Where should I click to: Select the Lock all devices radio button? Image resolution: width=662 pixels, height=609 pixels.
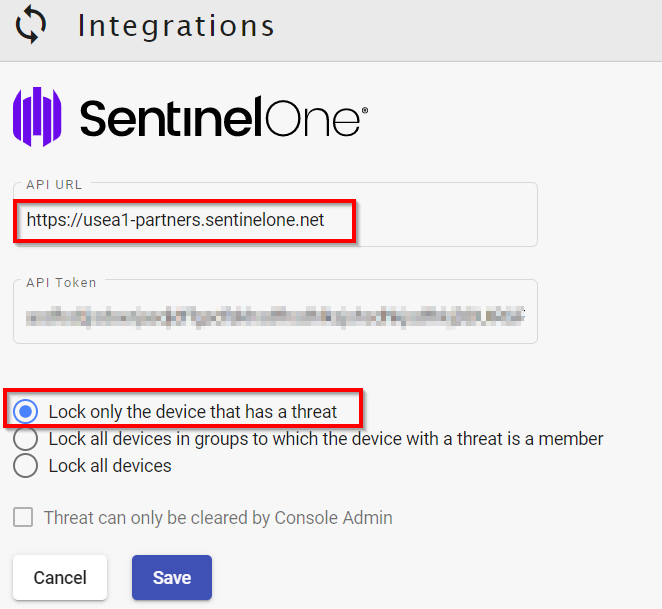(27, 466)
